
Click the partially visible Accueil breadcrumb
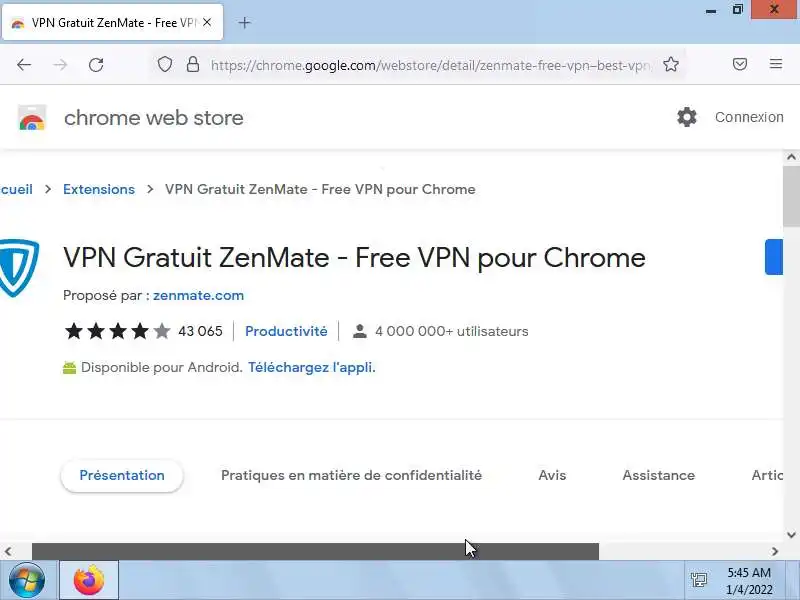click(x=16, y=189)
